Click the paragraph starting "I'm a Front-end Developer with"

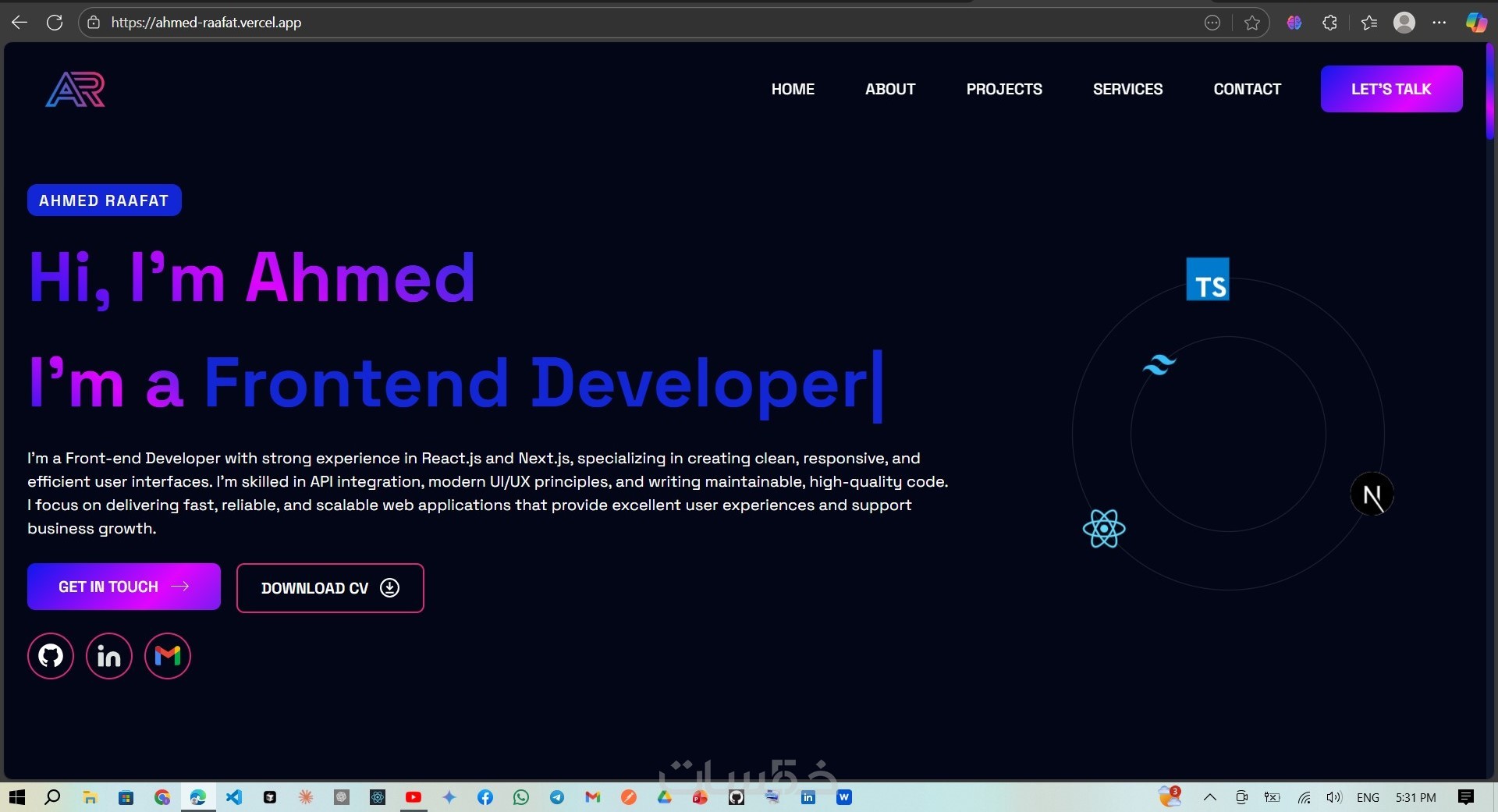[488, 493]
